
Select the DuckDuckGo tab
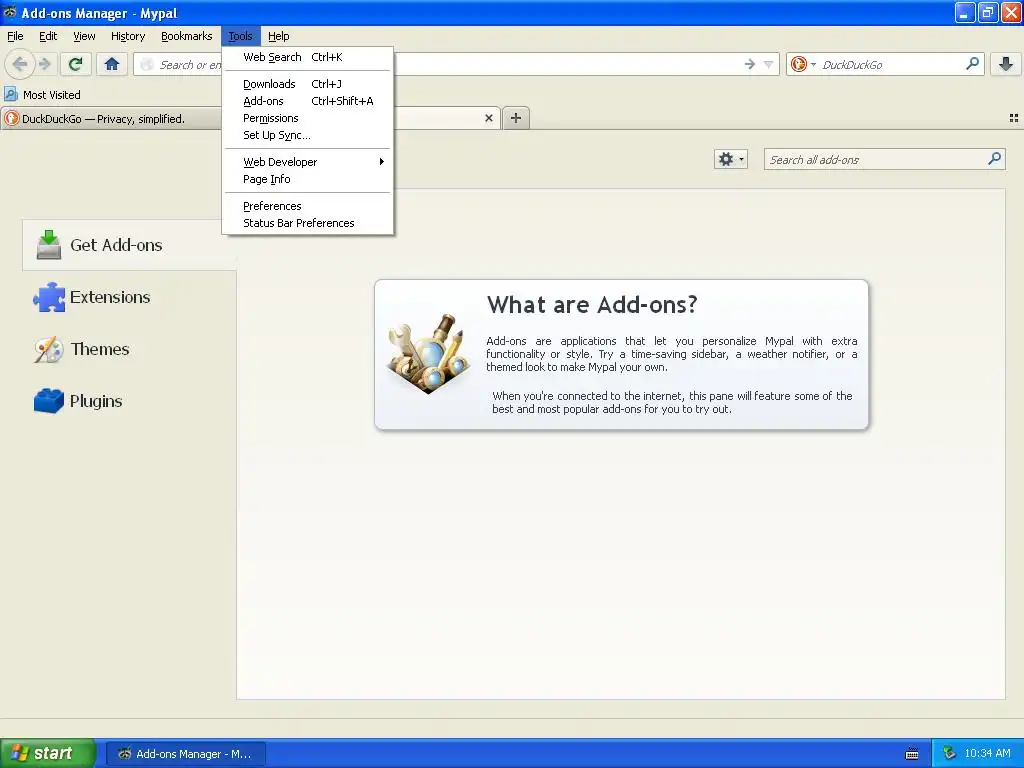(111, 118)
